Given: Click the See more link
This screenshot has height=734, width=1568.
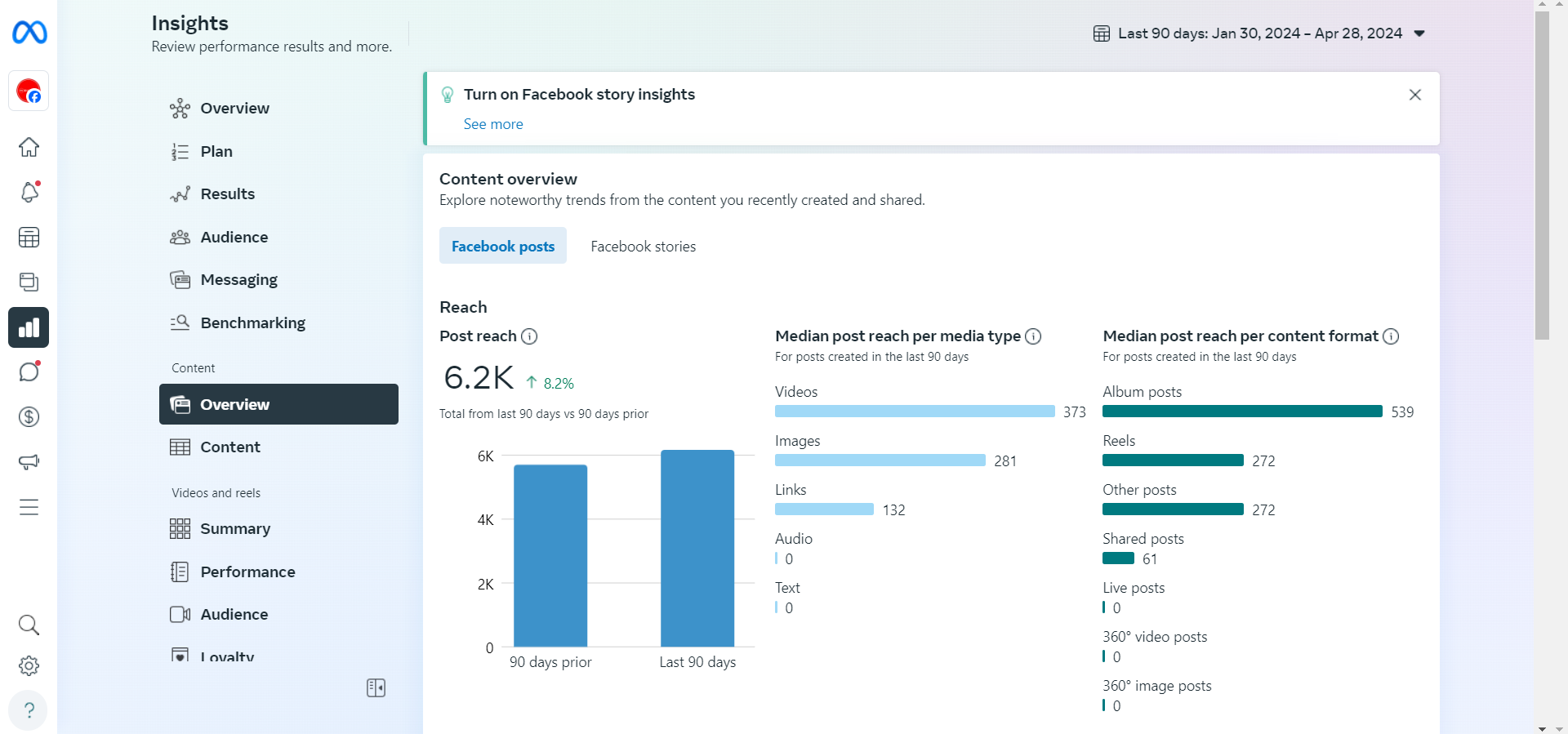Looking at the screenshot, I should point(493,124).
